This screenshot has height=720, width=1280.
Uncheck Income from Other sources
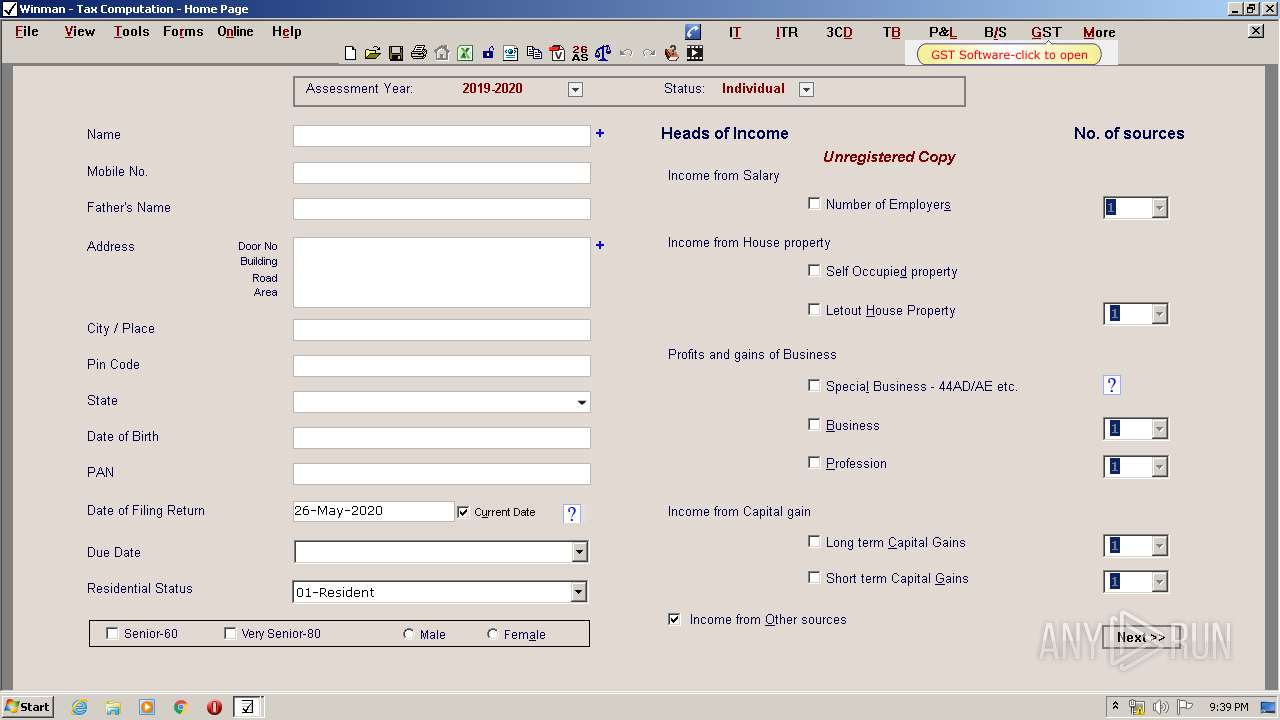click(674, 619)
